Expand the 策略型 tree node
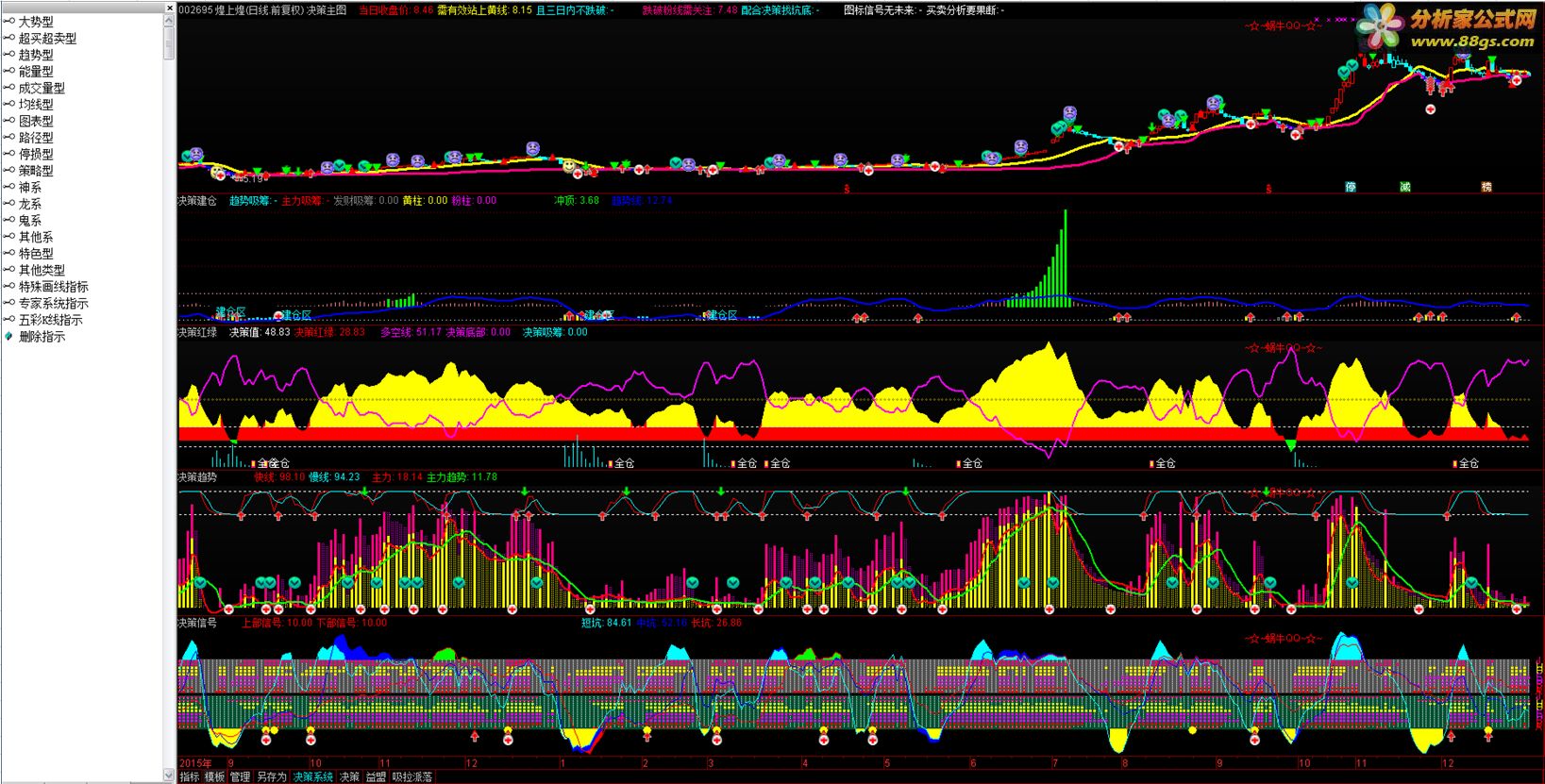 (x=36, y=171)
